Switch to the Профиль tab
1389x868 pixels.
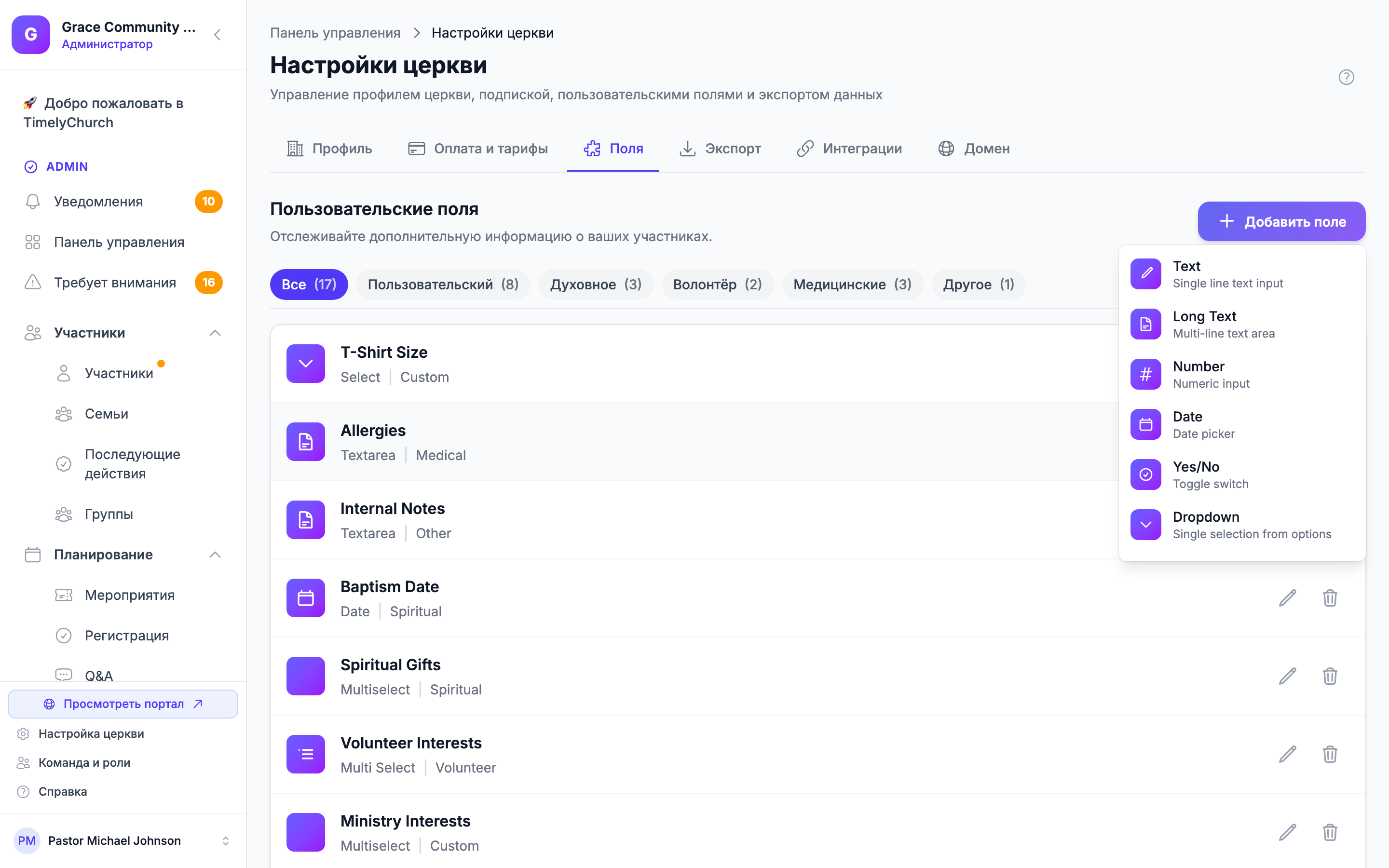click(x=329, y=149)
